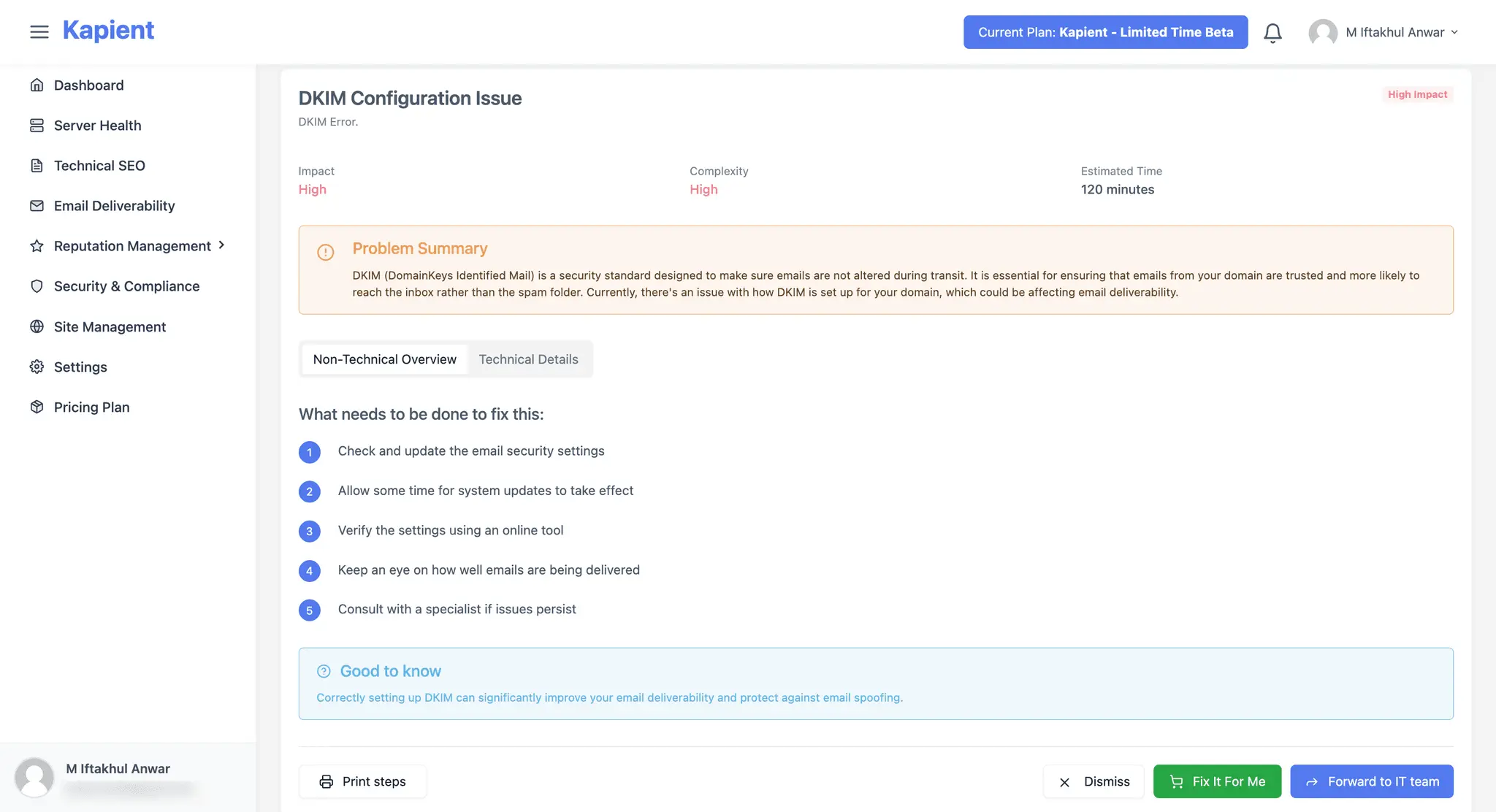Screen dimensions: 1496x812
Task: Click the Technical SEO document icon
Action: point(37,165)
